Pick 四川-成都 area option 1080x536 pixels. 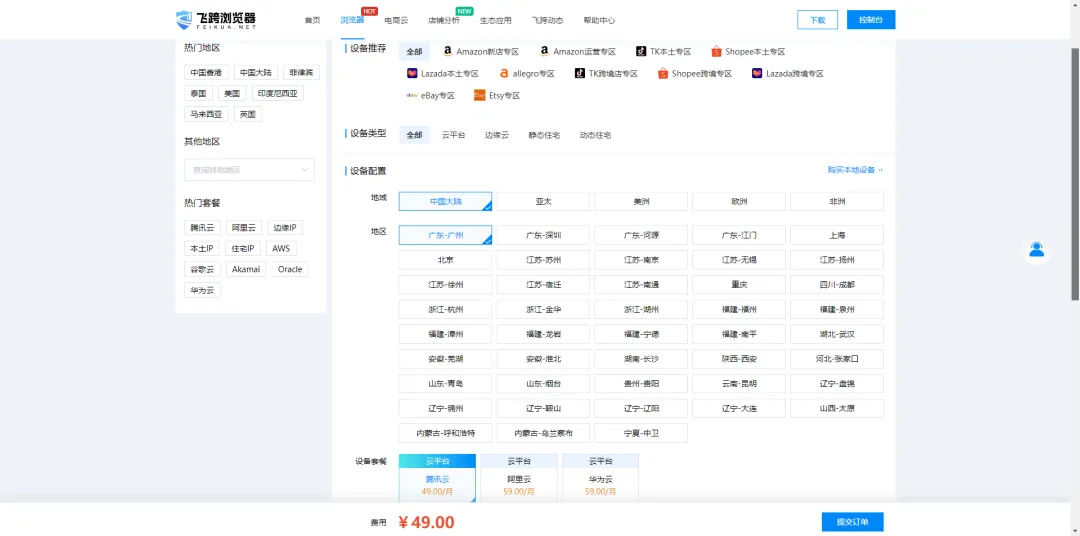837,285
